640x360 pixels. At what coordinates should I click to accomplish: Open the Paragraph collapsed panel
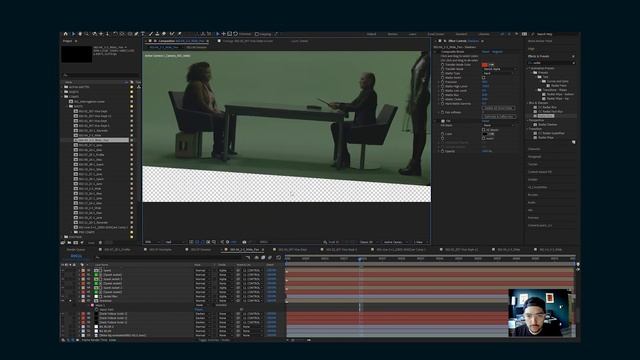point(535,156)
